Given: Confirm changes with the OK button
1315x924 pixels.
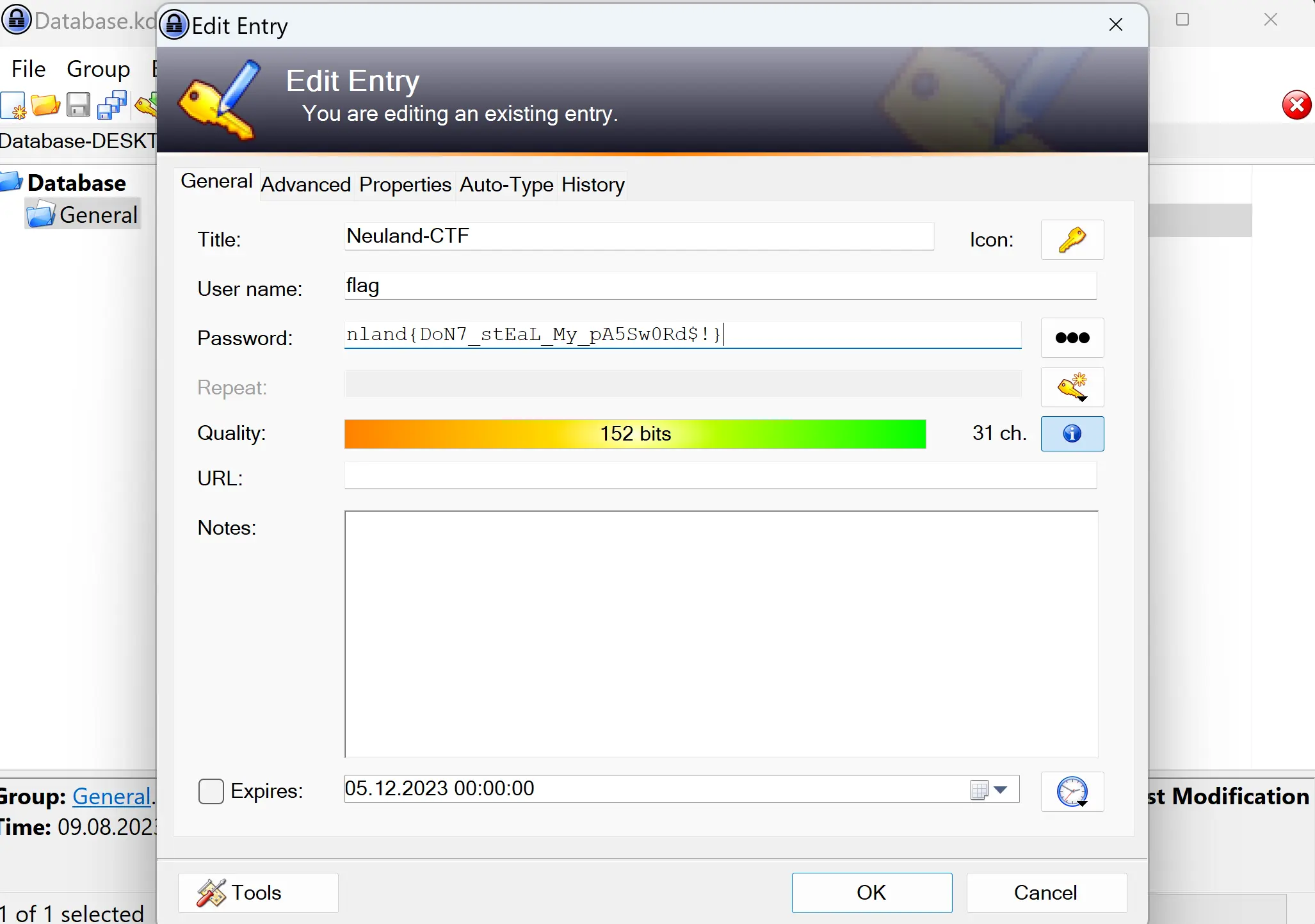Looking at the screenshot, I should (x=871, y=893).
